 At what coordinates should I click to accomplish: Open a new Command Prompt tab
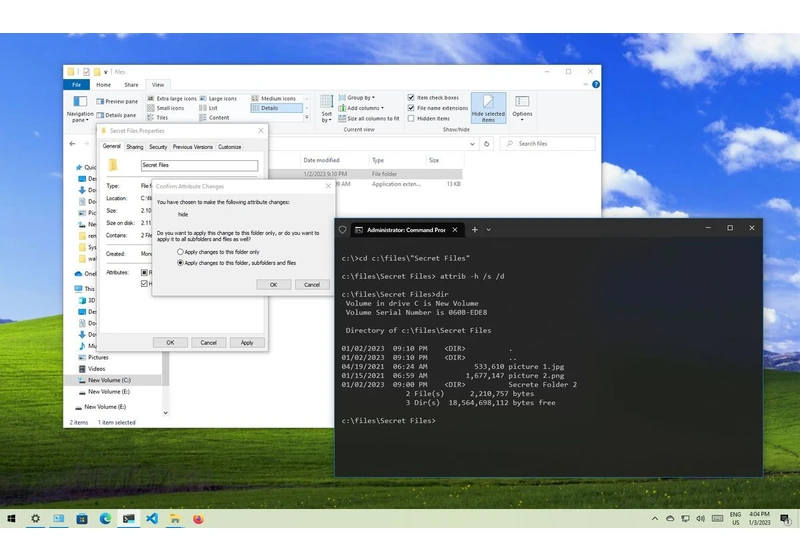[474, 230]
